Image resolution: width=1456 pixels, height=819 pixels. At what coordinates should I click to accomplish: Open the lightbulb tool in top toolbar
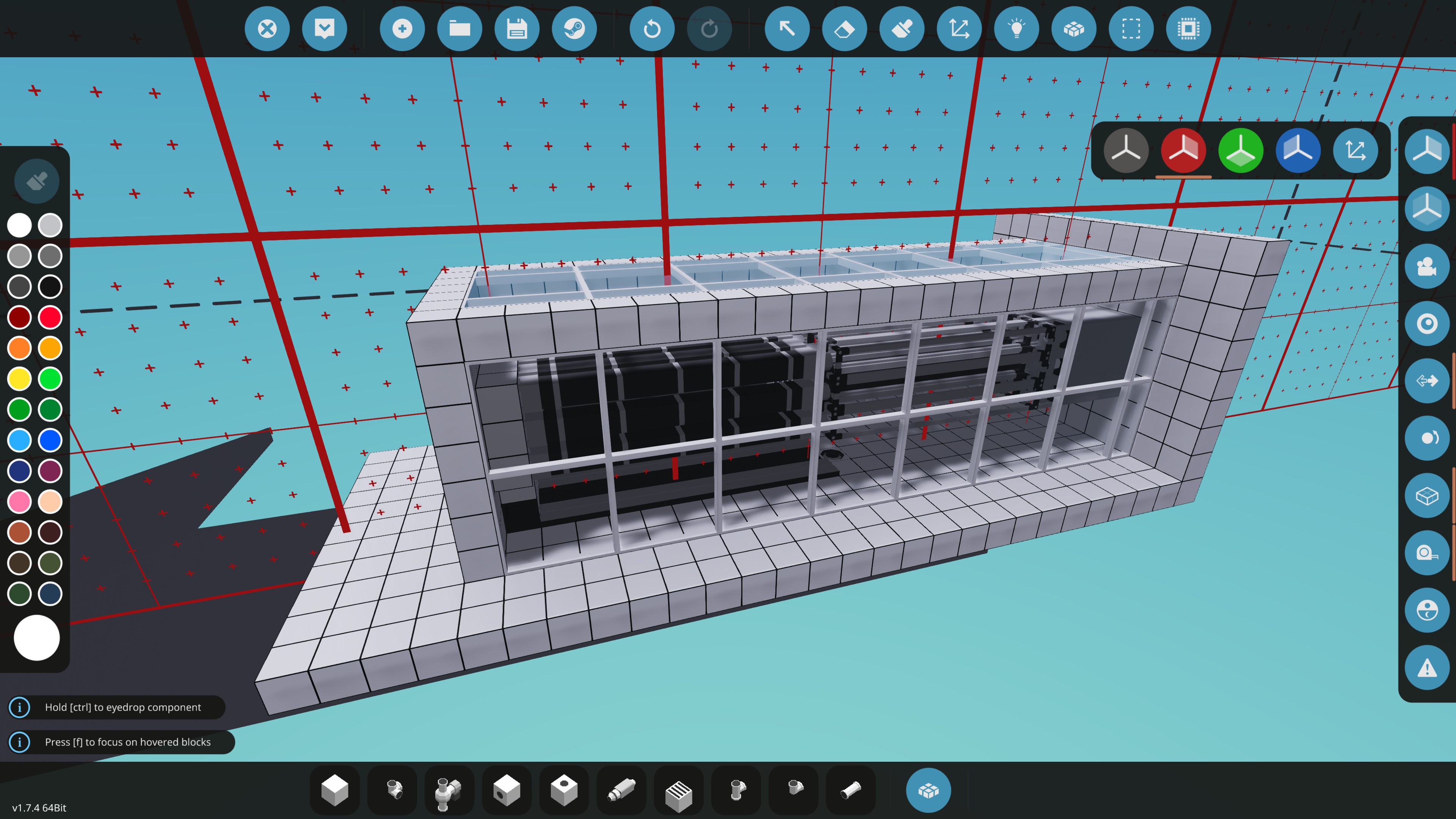(x=1016, y=29)
